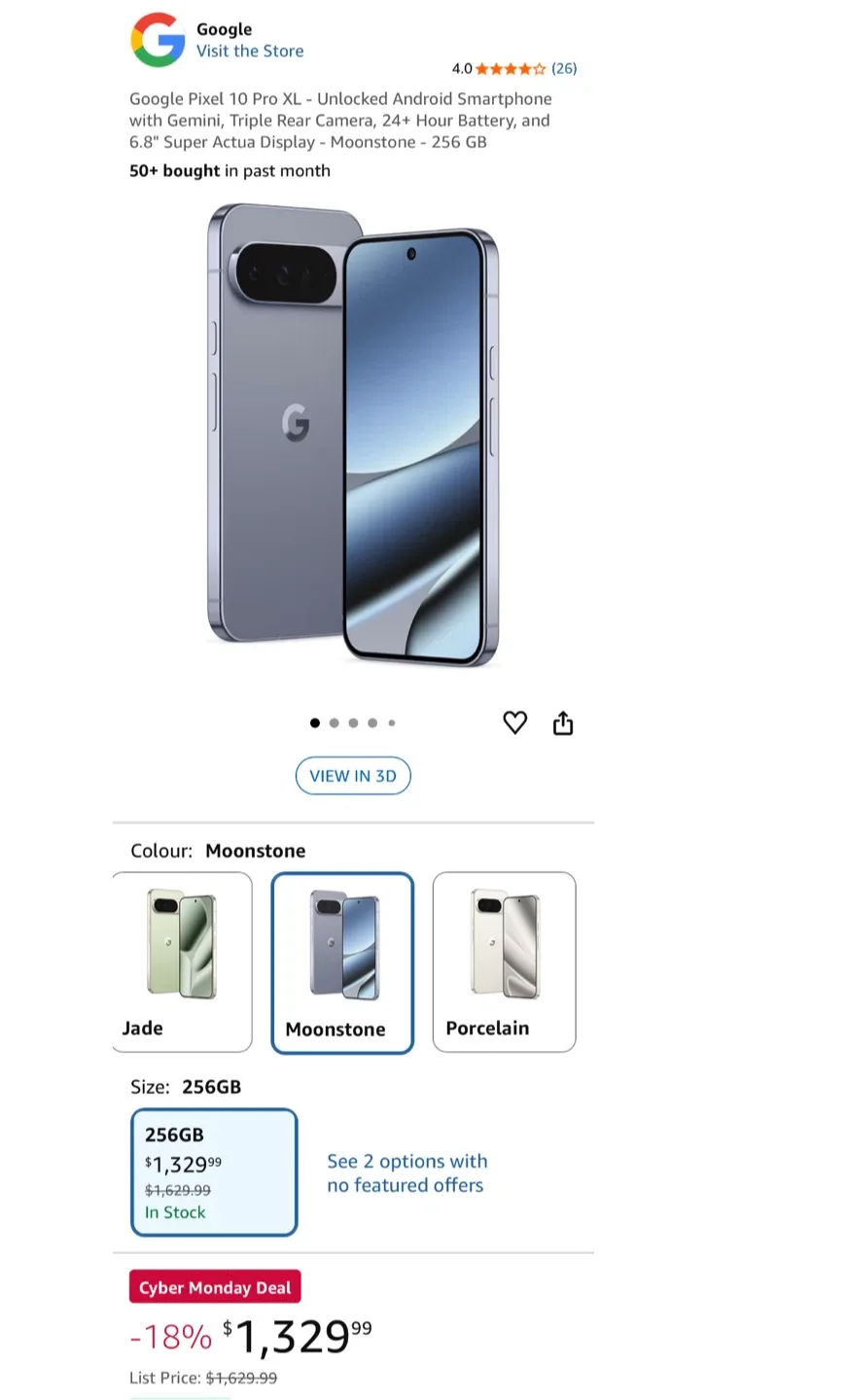The width and height of the screenshot is (848, 1400).
Task: Click the Cyber Monday Deal badge
Action: (x=215, y=1287)
